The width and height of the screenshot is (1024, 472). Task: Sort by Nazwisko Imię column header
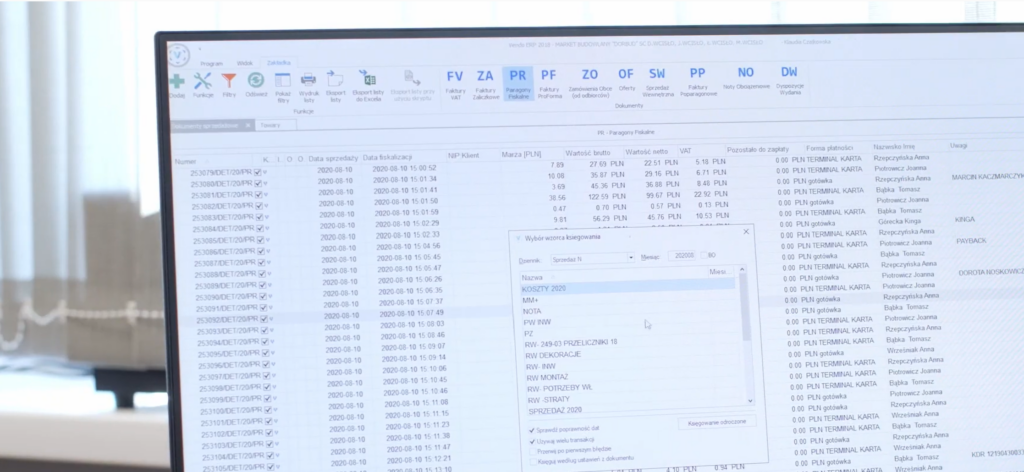click(893, 147)
